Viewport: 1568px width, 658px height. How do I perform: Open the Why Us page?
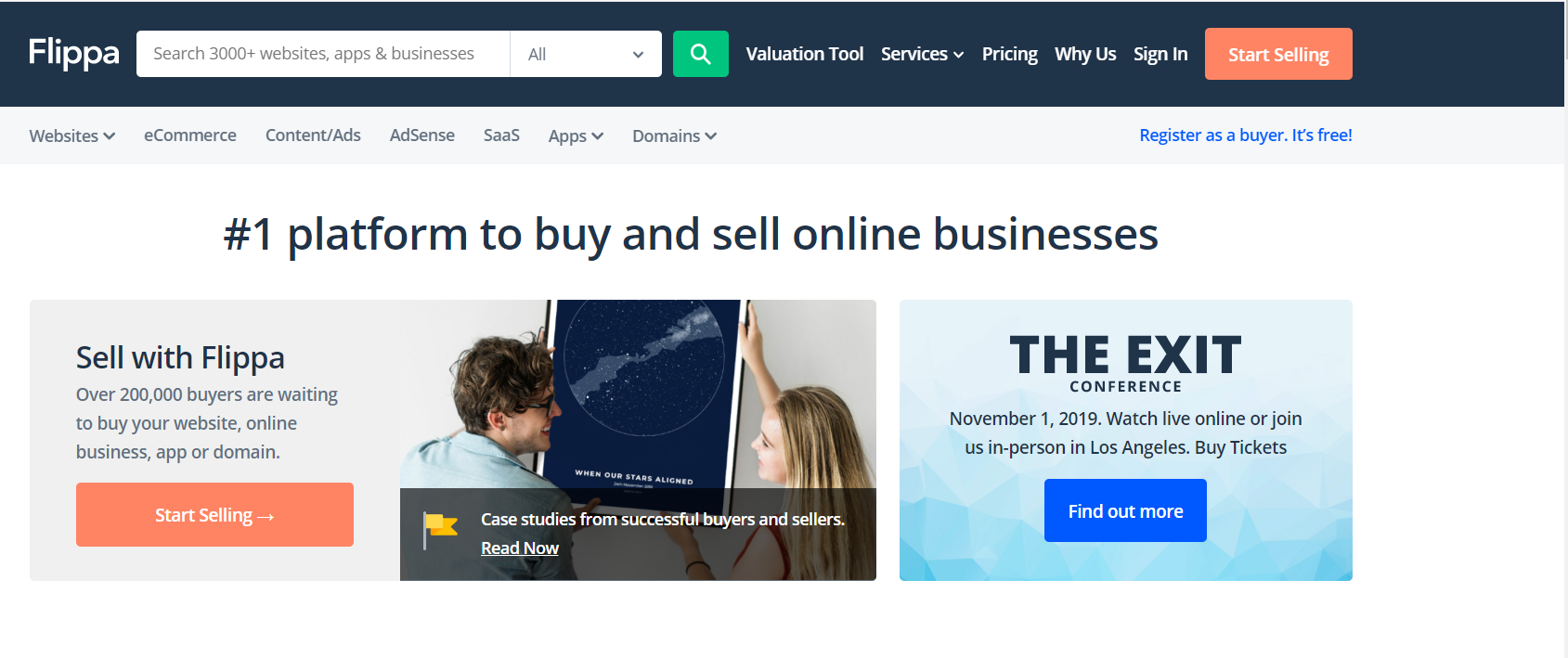pos(1085,54)
